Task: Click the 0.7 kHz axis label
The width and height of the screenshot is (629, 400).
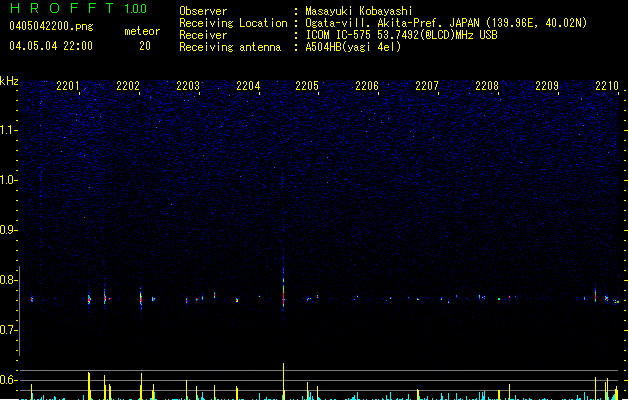Action: tap(8, 330)
